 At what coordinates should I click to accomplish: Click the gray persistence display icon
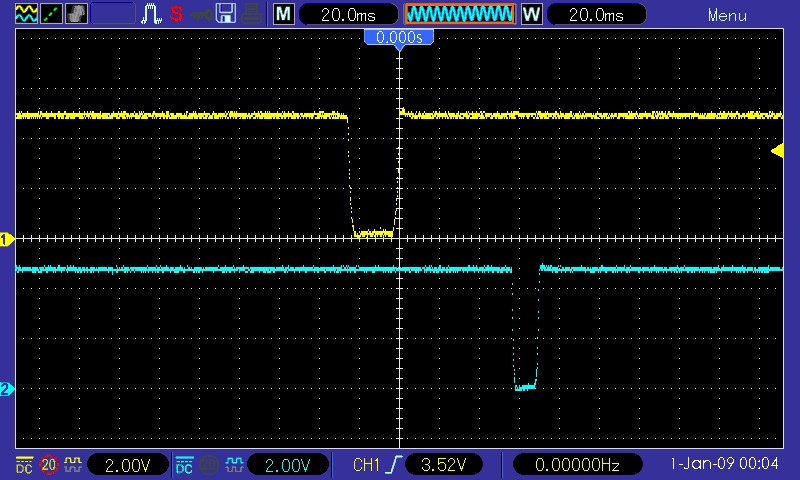[x=76, y=14]
